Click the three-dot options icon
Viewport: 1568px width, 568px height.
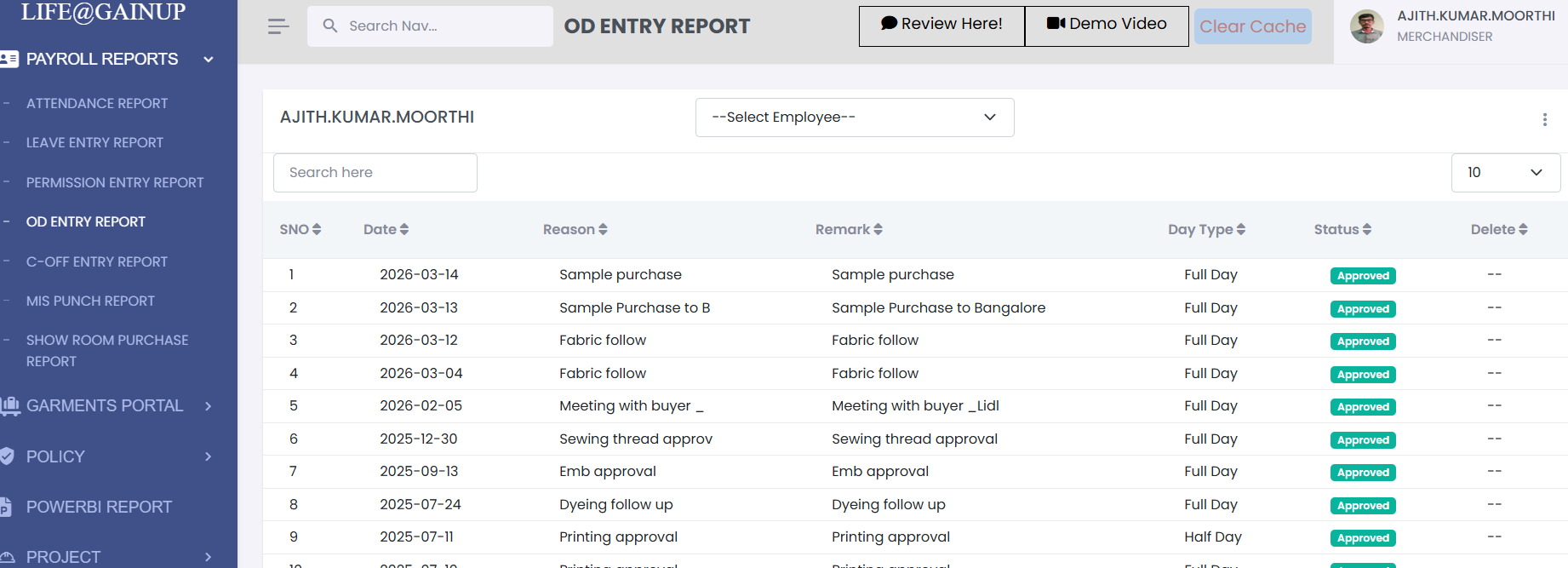coord(1544,120)
